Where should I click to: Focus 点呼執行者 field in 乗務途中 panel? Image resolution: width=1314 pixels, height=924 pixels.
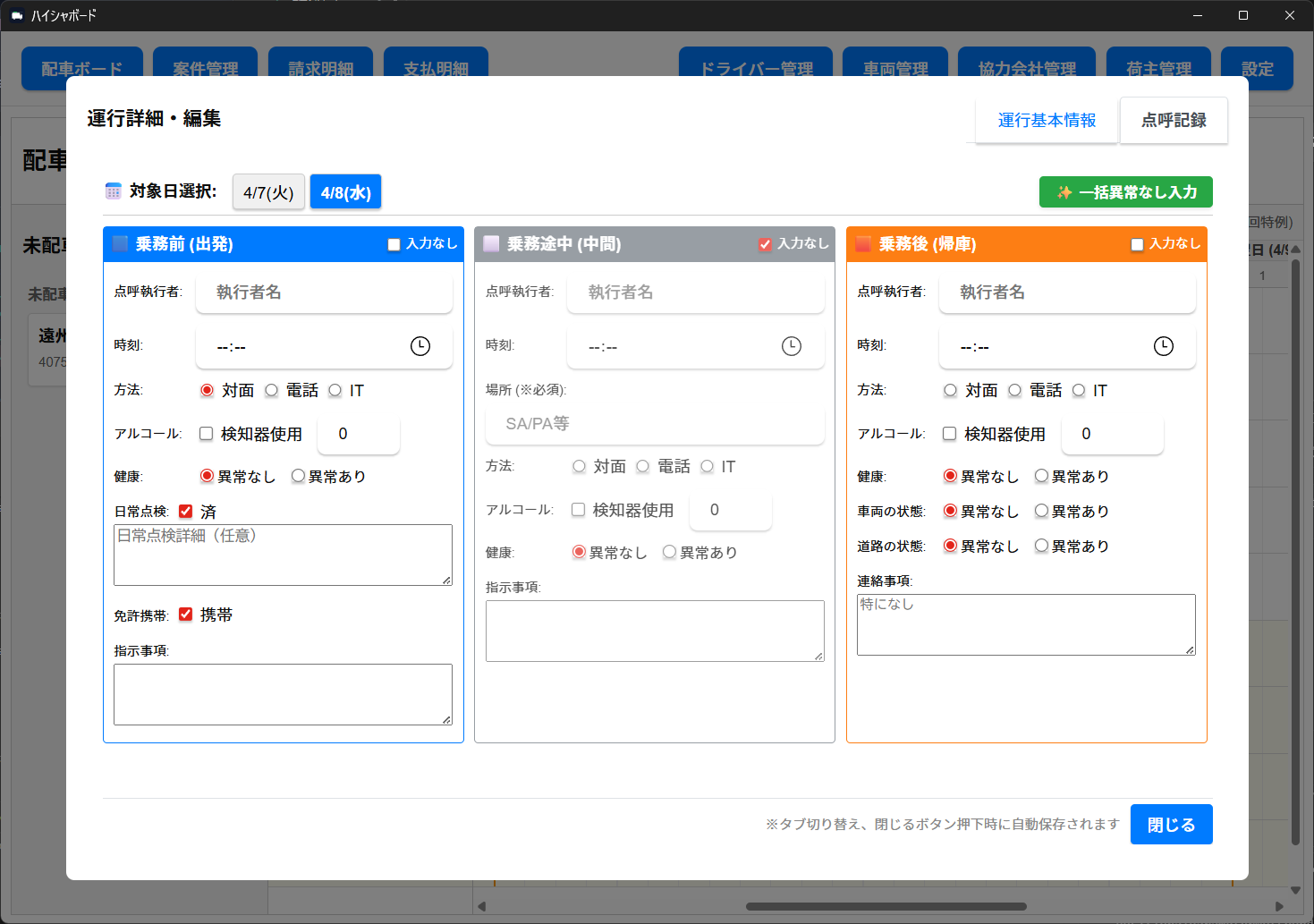[x=696, y=292]
